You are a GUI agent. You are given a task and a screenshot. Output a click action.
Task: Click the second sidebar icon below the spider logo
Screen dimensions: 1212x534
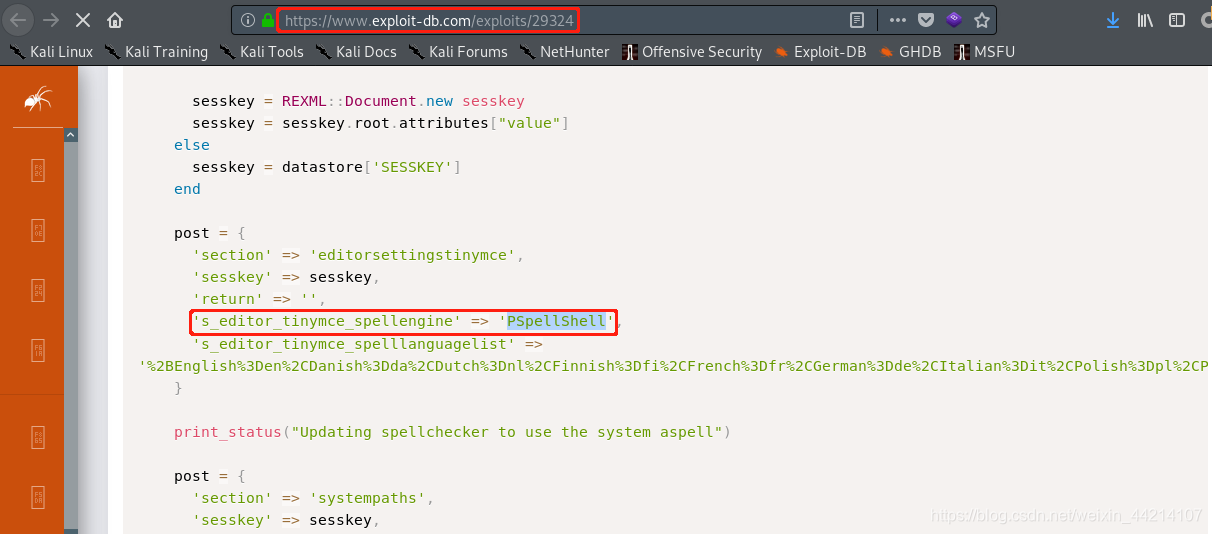(x=38, y=231)
